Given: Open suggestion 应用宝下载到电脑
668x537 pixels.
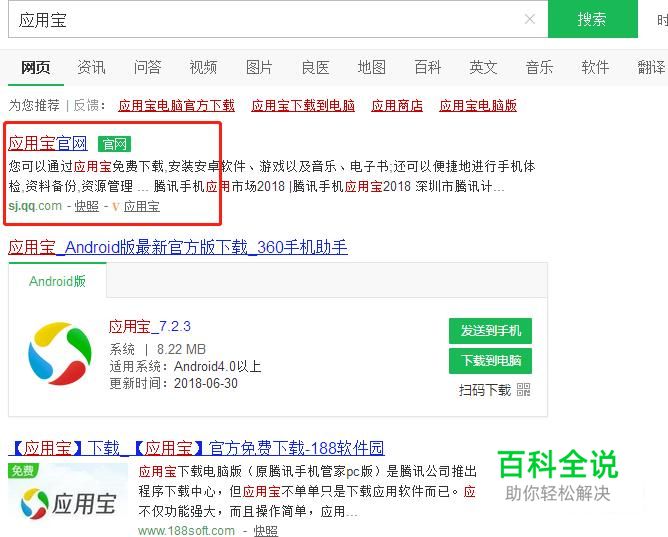Looking at the screenshot, I should [x=303, y=106].
